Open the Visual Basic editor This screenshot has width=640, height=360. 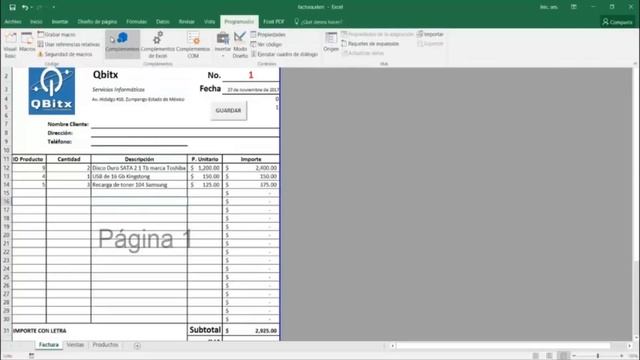tap(10, 44)
